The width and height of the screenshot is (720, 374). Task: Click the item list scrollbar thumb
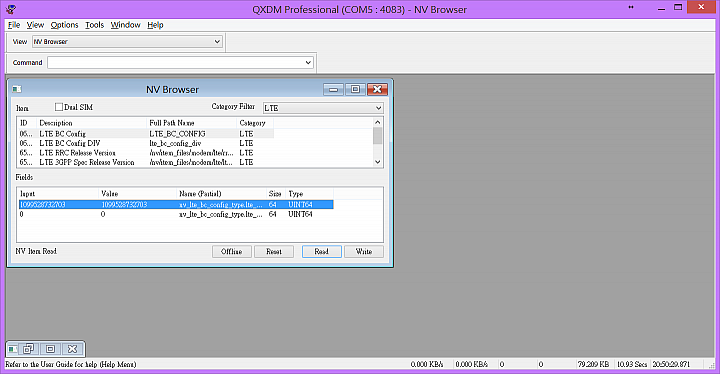377,136
